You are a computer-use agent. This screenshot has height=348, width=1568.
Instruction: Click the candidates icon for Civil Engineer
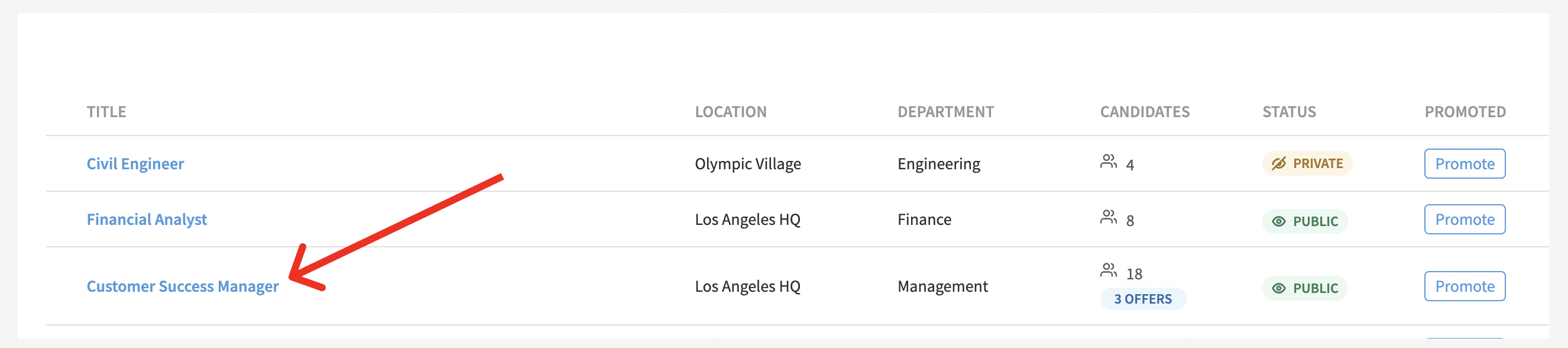coord(1109,162)
